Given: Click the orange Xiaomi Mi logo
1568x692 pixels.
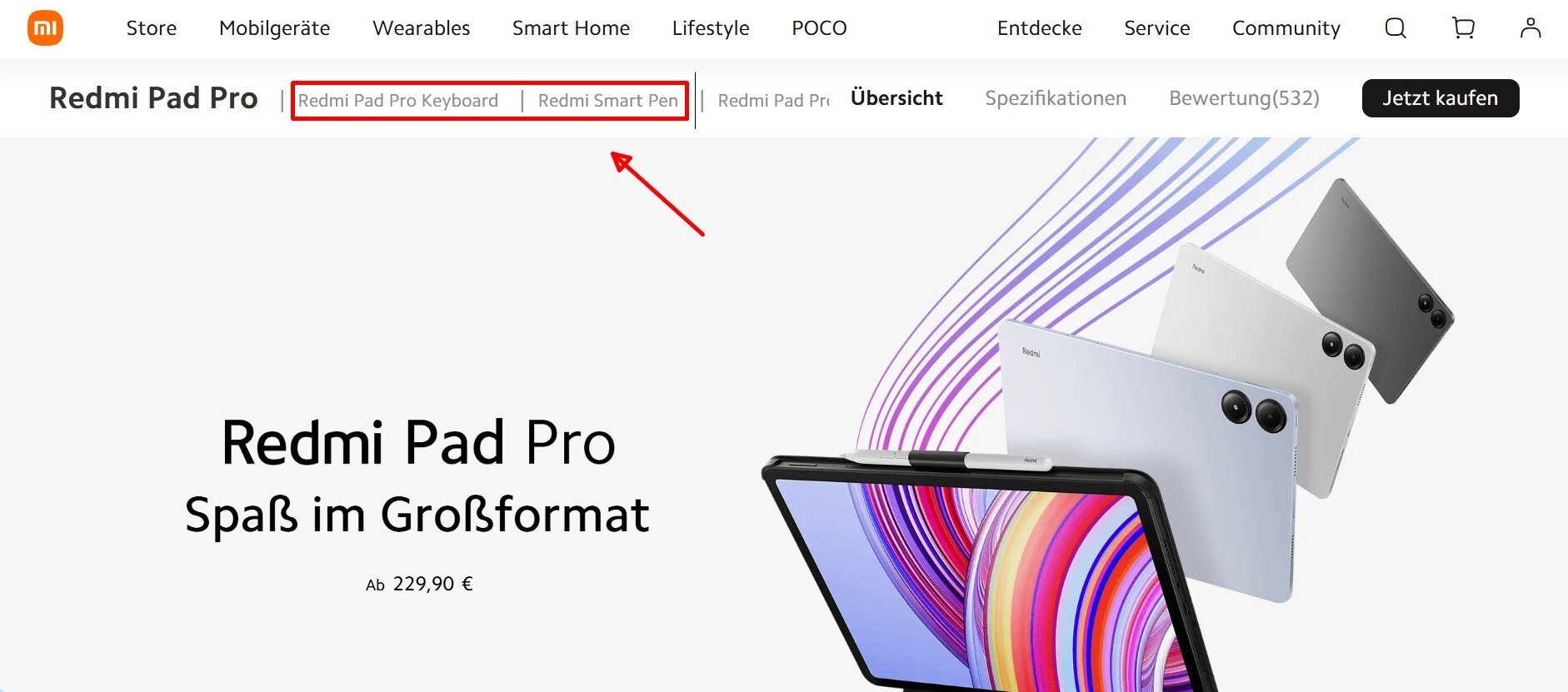Looking at the screenshot, I should pos(45,28).
